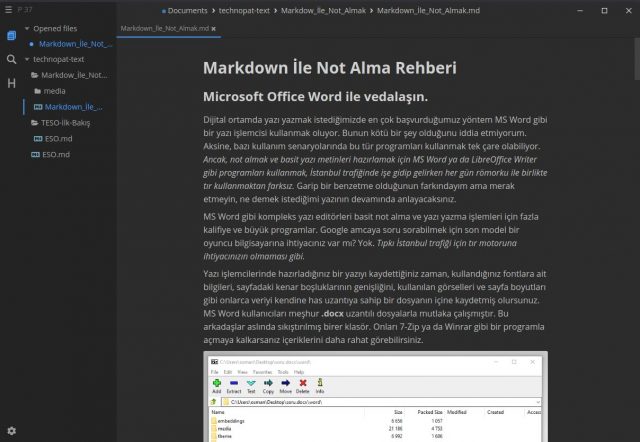Open ESO.md inside TESO-İlk-Bakış folder
Screen dimensions: 640x442
click(x=53, y=139)
